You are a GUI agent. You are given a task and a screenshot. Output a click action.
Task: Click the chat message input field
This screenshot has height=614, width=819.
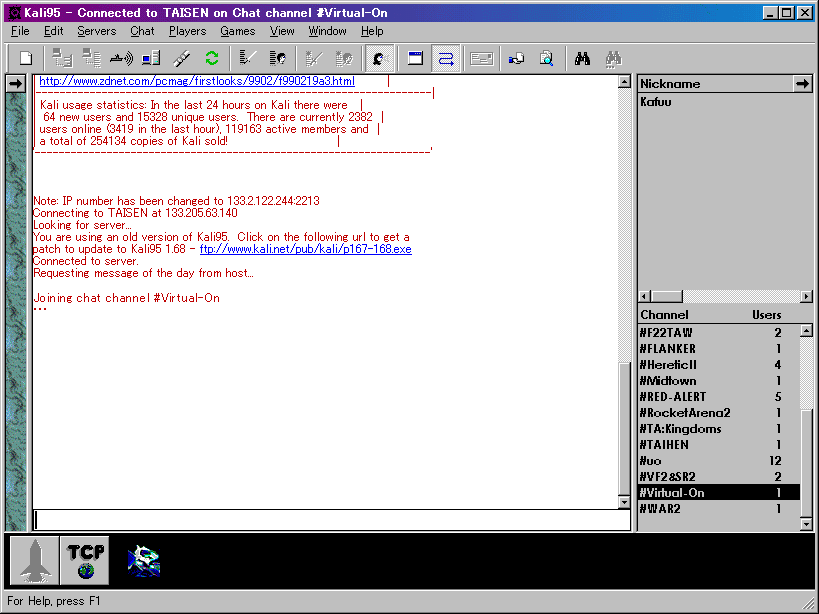pos(332,520)
